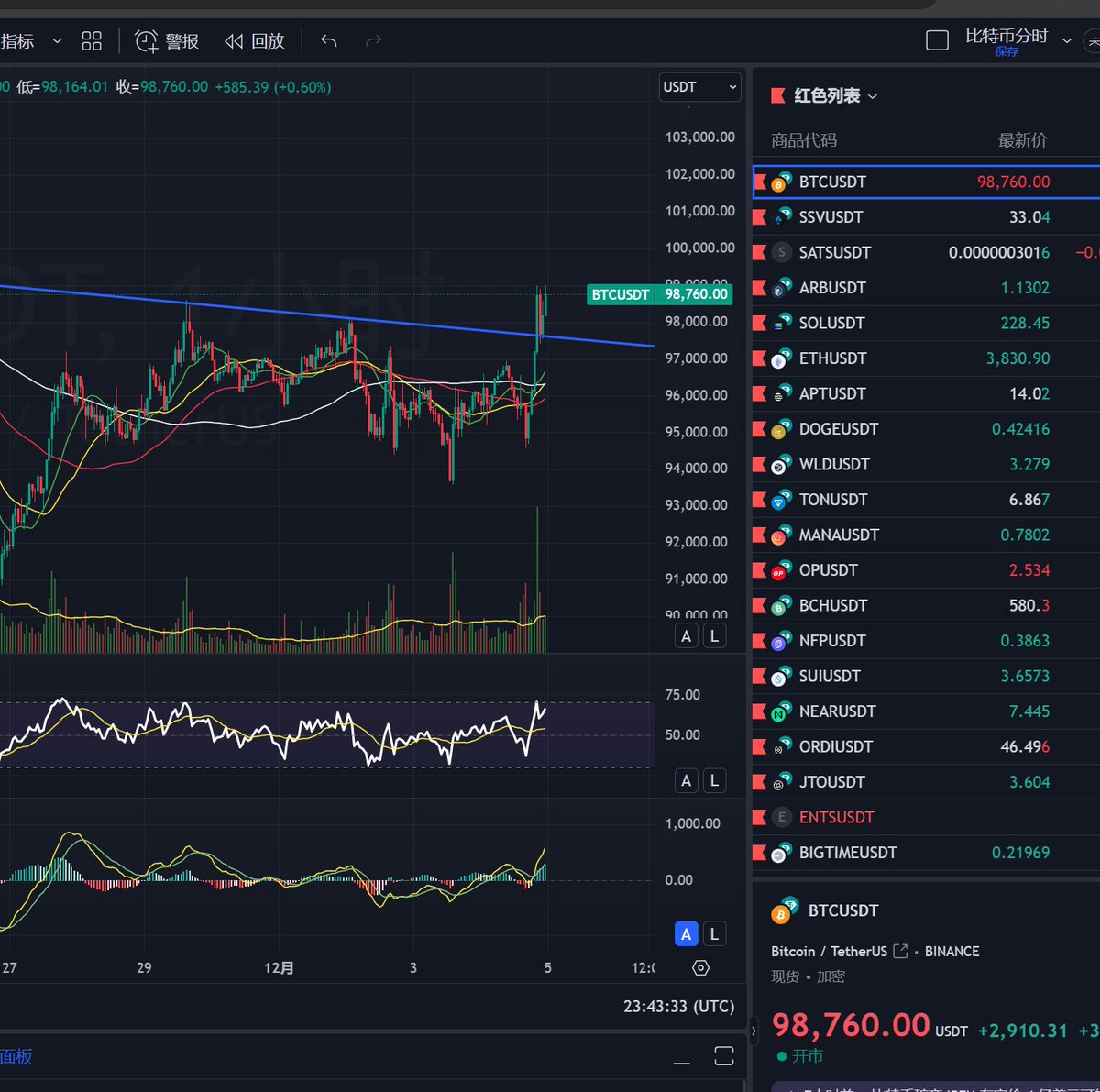Screen dimensions: 1100x1092
Task: Click 面板 tab at bottom left
Action: pyautogui.click(x=16, y=1057)
